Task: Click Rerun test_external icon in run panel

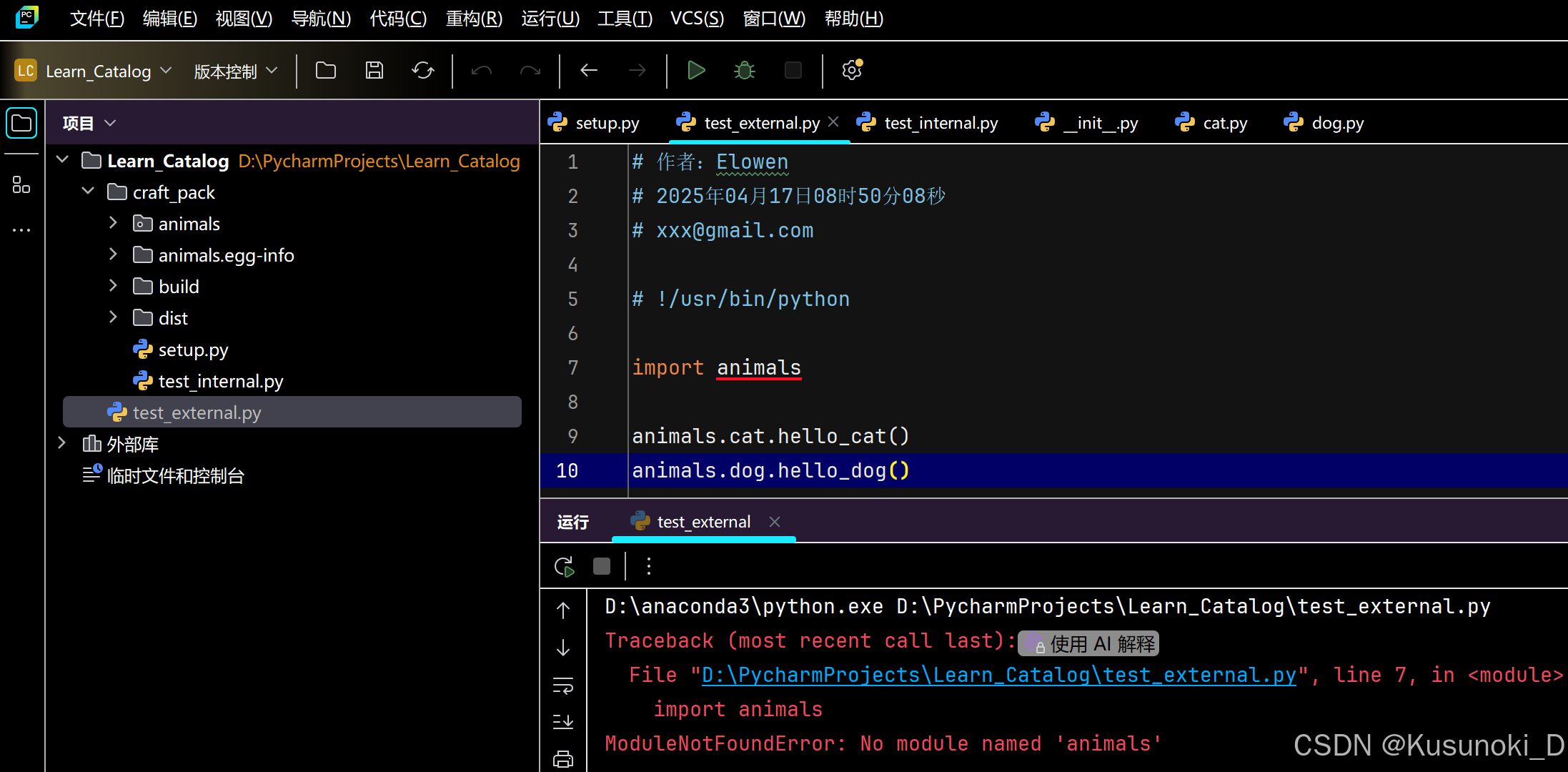Action: pyautogui.click(x=564, y=567)
